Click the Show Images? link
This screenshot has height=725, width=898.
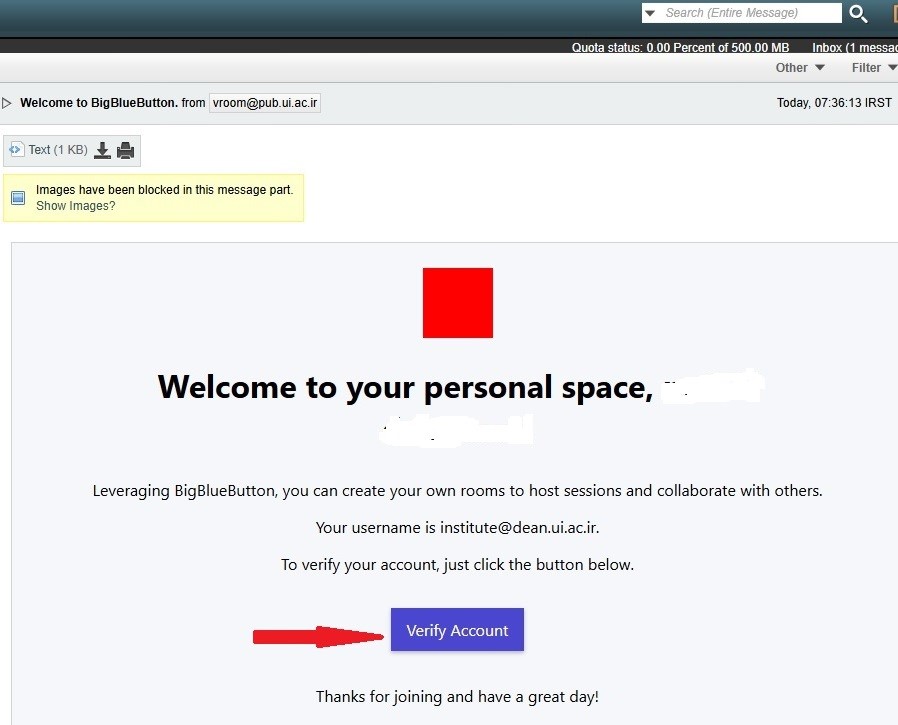point(76,206)
